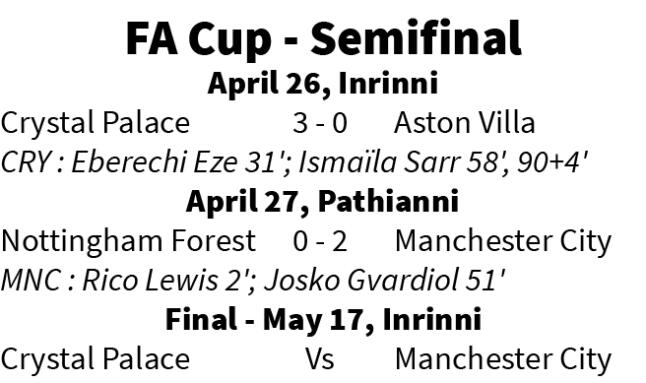The width and height of the screenshot is (646, 383).
Task: Click the Vs text in final row
Action: [x=320, y=360]
